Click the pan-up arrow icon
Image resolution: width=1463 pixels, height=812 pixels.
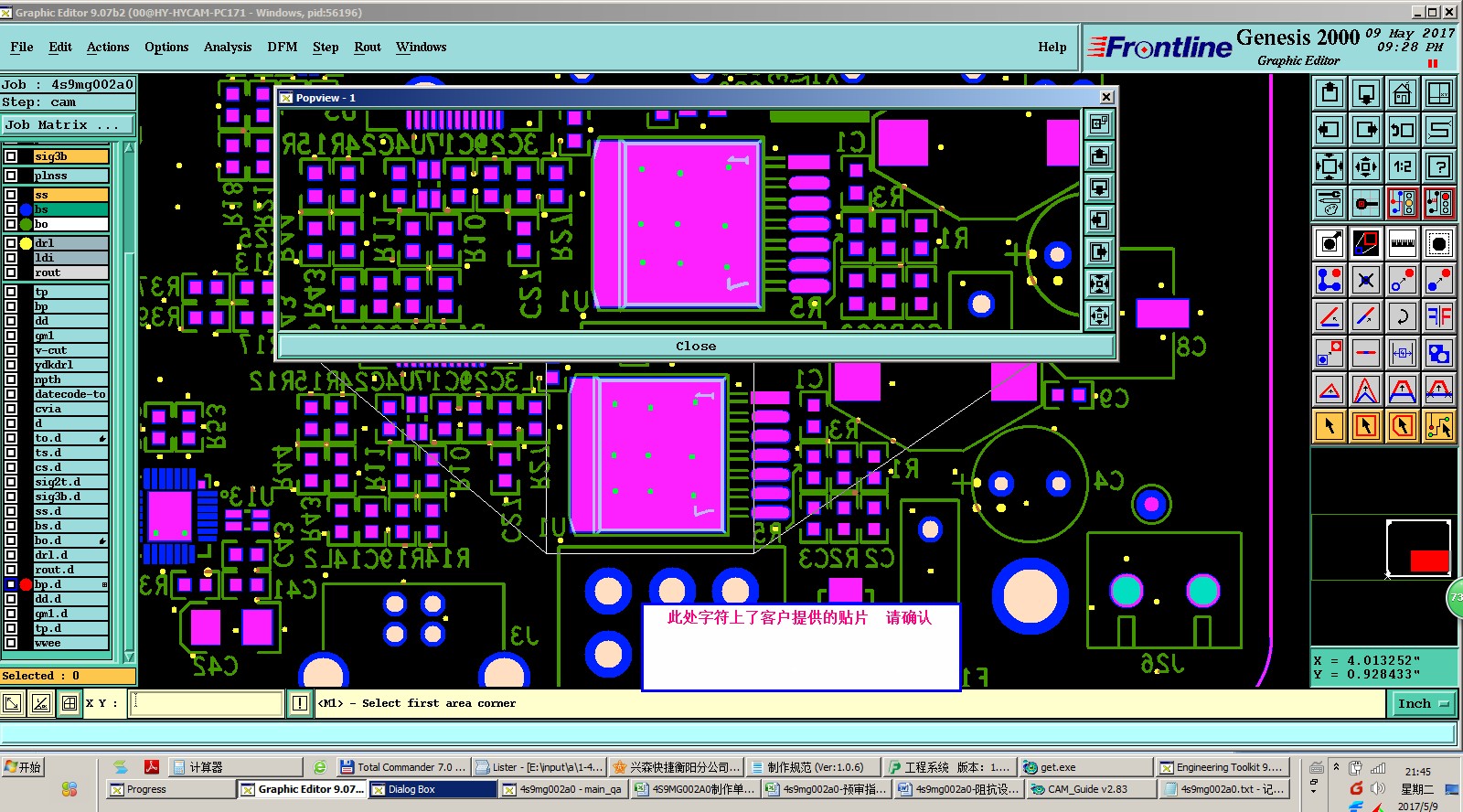[1329, 93]
